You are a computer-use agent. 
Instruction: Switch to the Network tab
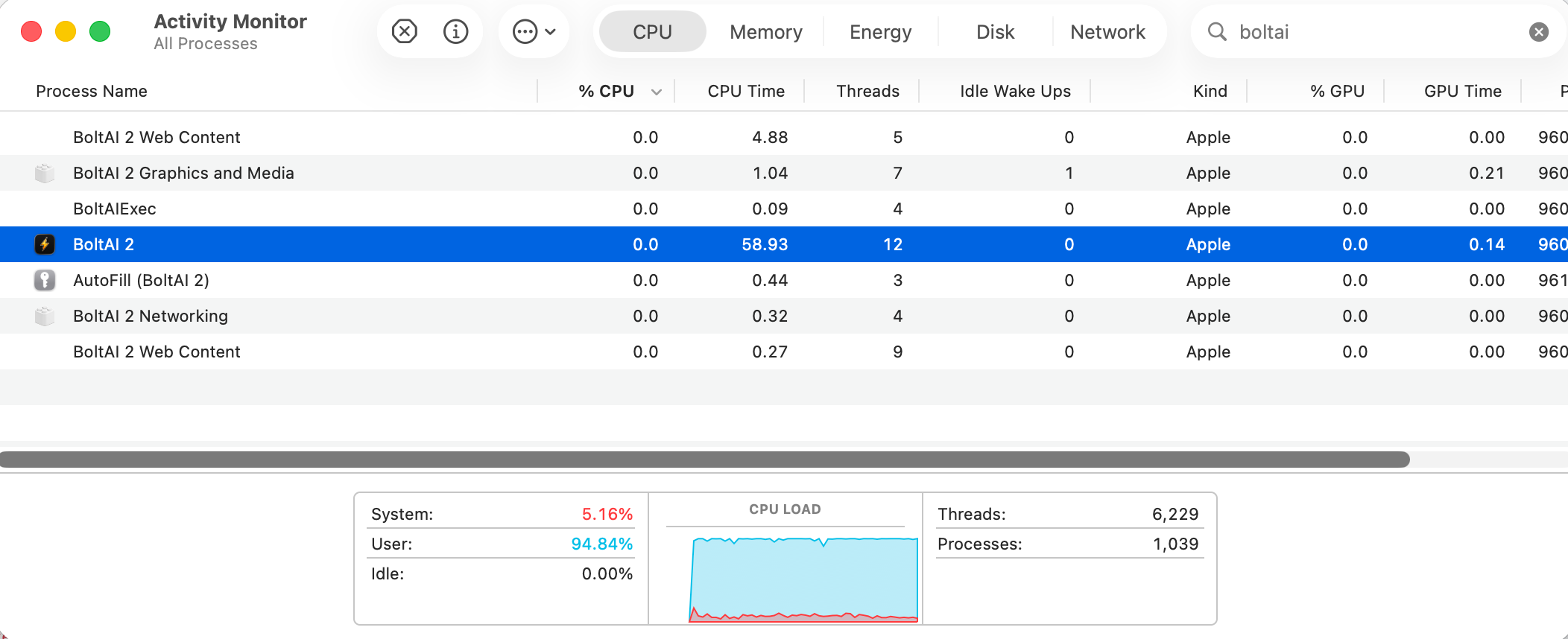1107,31
